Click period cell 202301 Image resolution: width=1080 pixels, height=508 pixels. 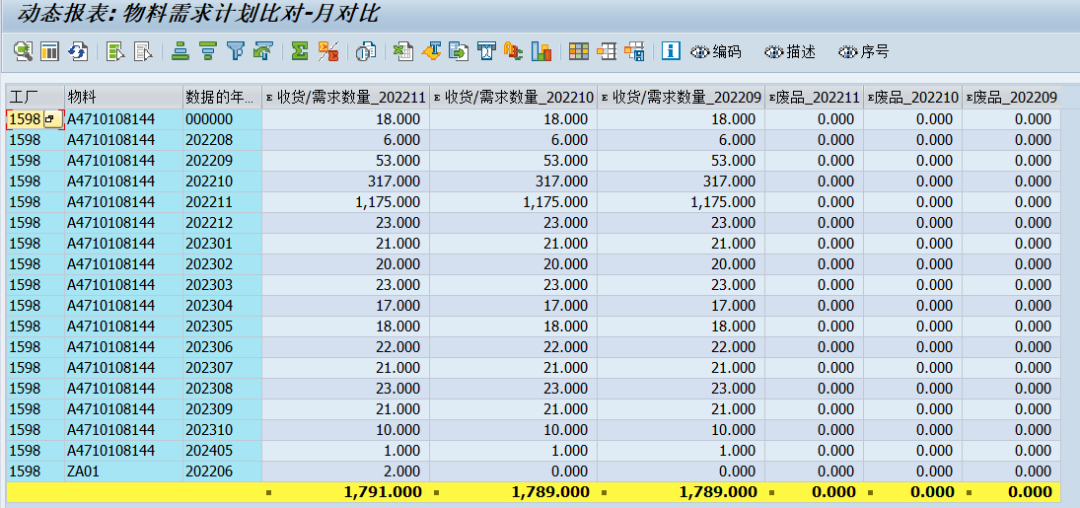(222, 244)
